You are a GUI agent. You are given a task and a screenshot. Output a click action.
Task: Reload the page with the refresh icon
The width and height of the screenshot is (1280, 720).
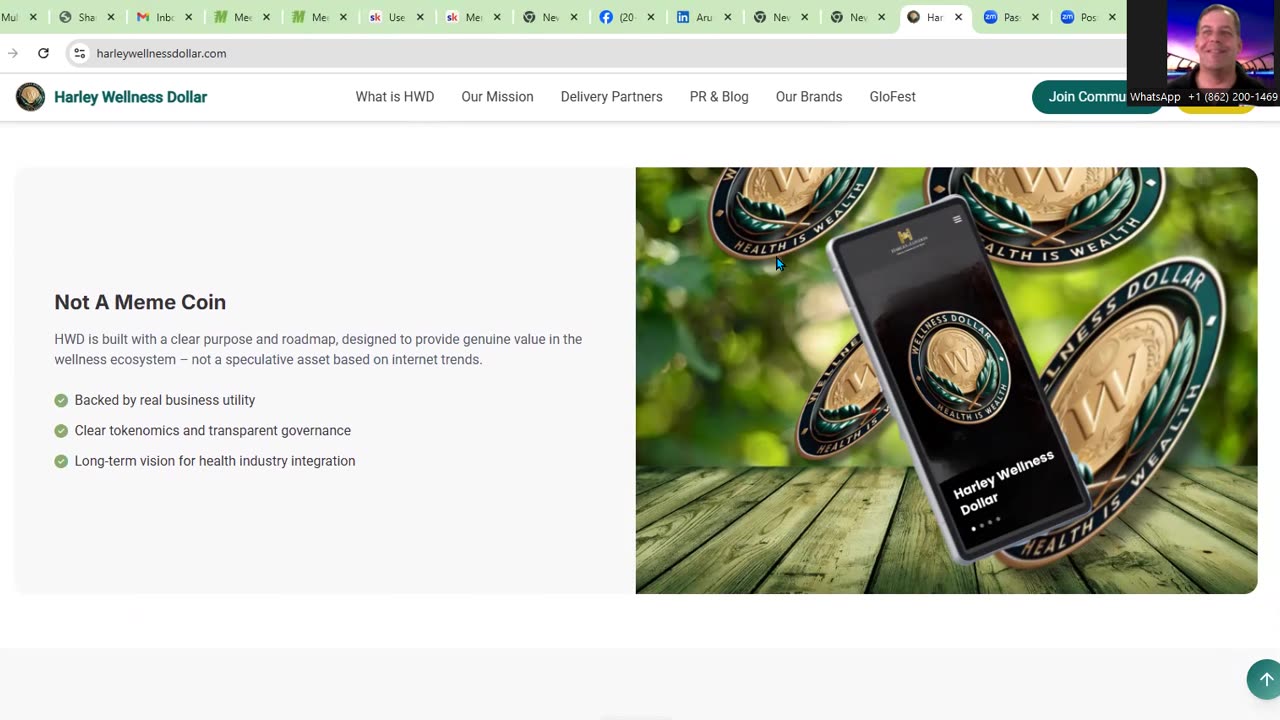click(x=43, y=53)
